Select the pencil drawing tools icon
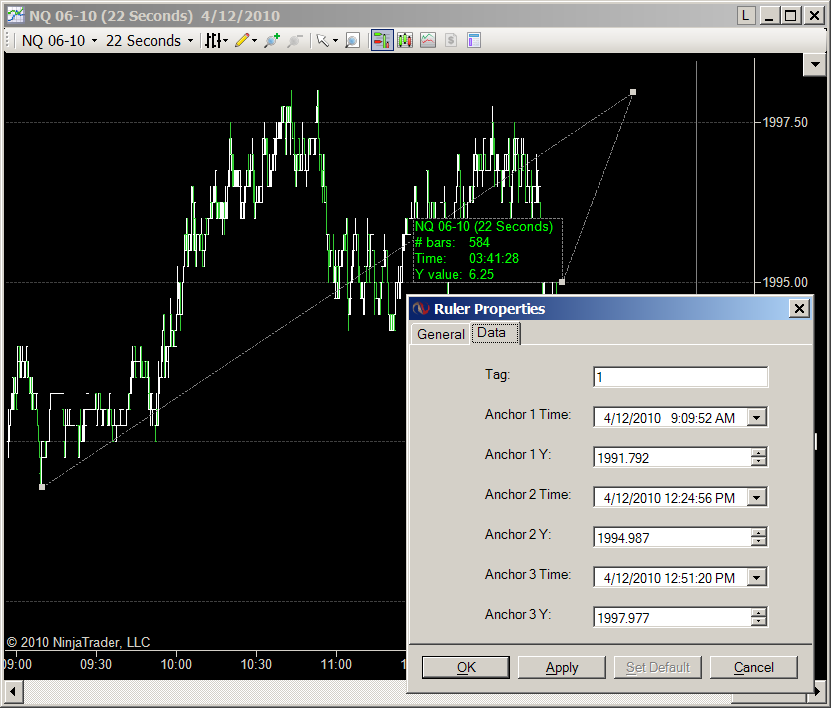The height and width of the screenshot is (708, 831). click(242, 40)
